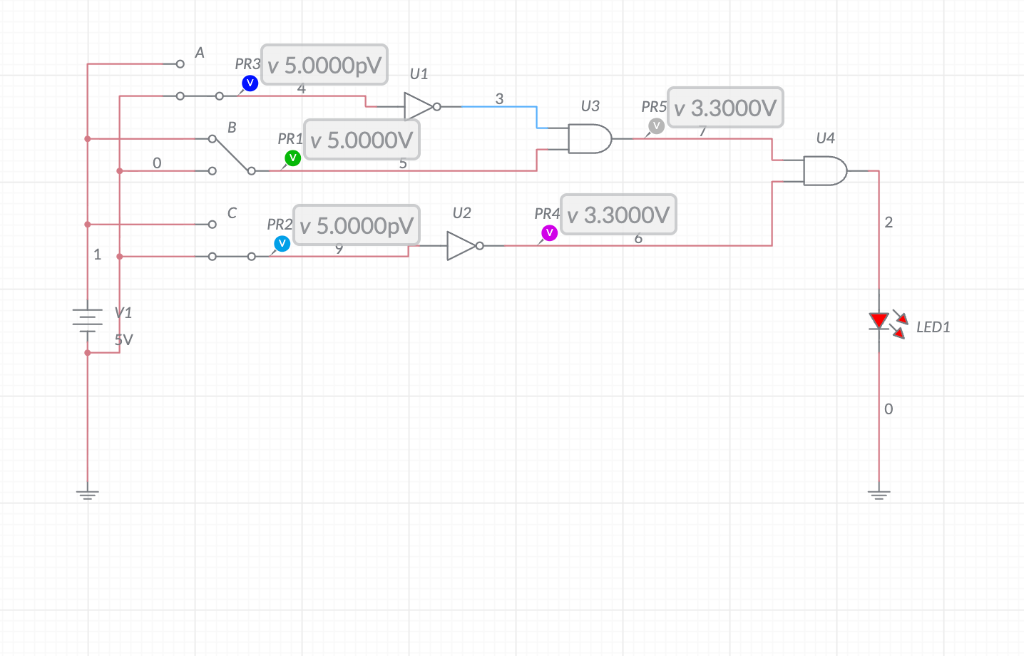Click the PR1 probe name label
Screen dimensions: 1024x656
pyautogui.click(x=291, y=139)
